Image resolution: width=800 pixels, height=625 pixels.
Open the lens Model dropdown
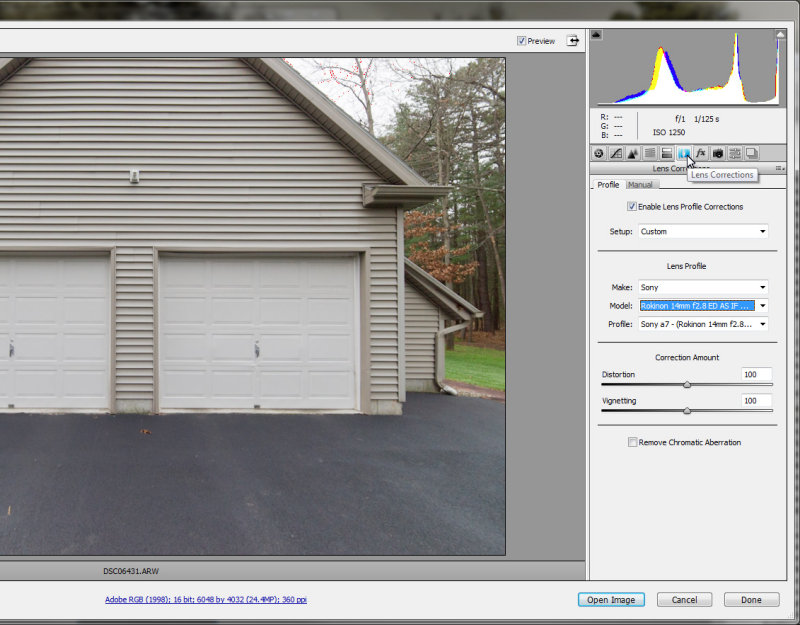703,306
